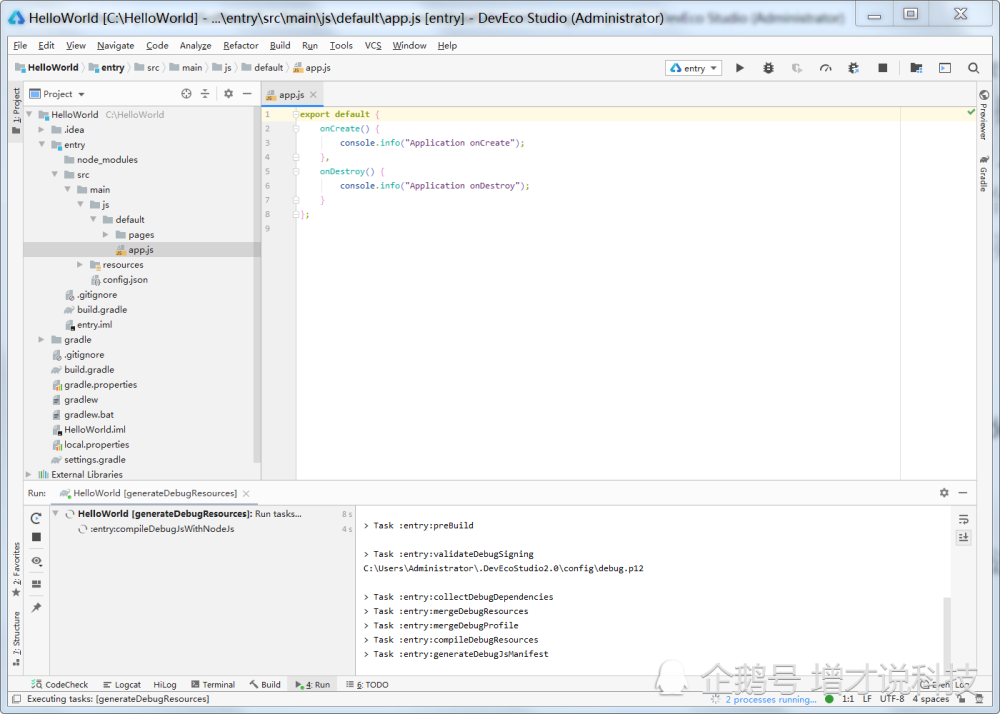Screen dimensions: 1000x714
Task: Click the Collapse All icon in Project panel
Action: click(x=205, y=94)
